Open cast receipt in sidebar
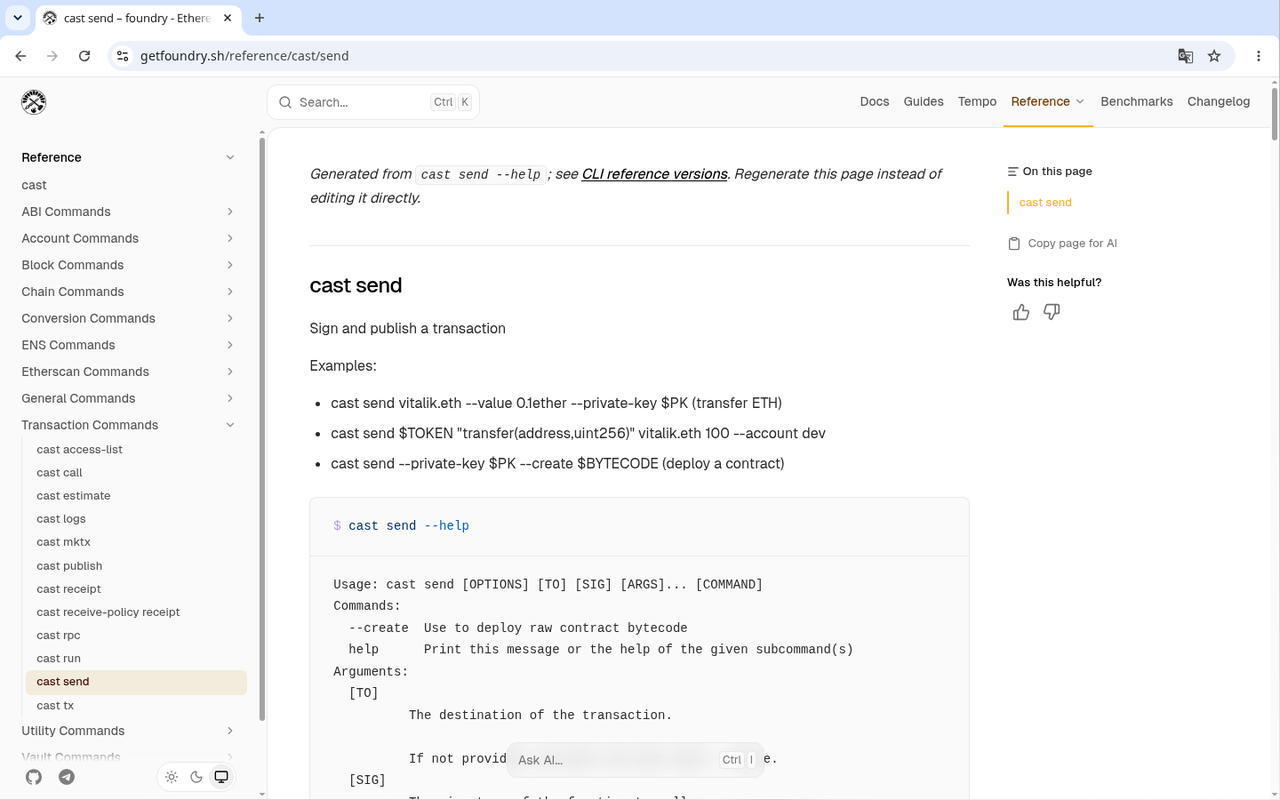 point(69,589)
